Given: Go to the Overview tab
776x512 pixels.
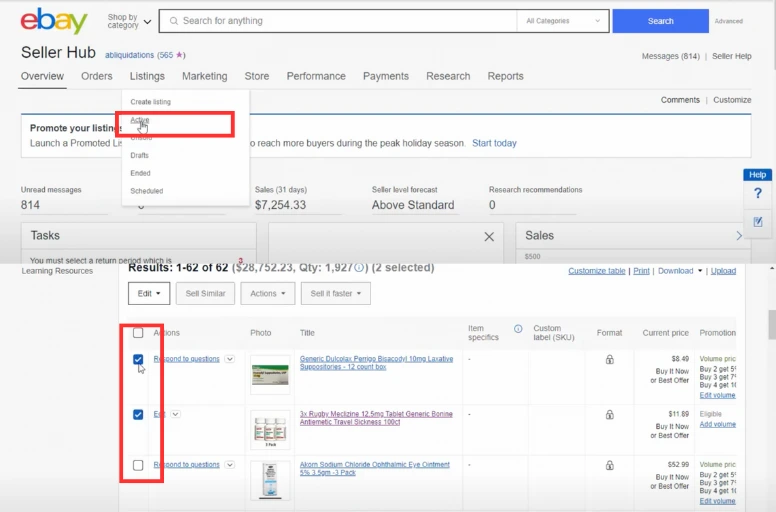Looking at the screenshot, I should coord(42,76).
